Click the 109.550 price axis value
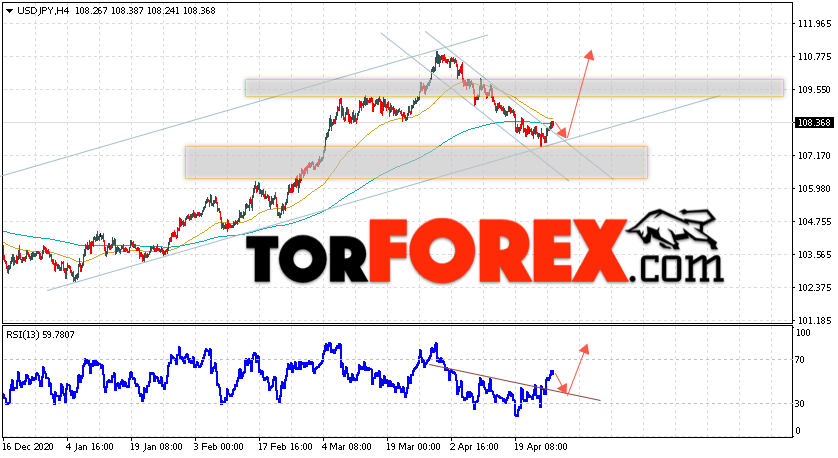 tap(814, 90)
